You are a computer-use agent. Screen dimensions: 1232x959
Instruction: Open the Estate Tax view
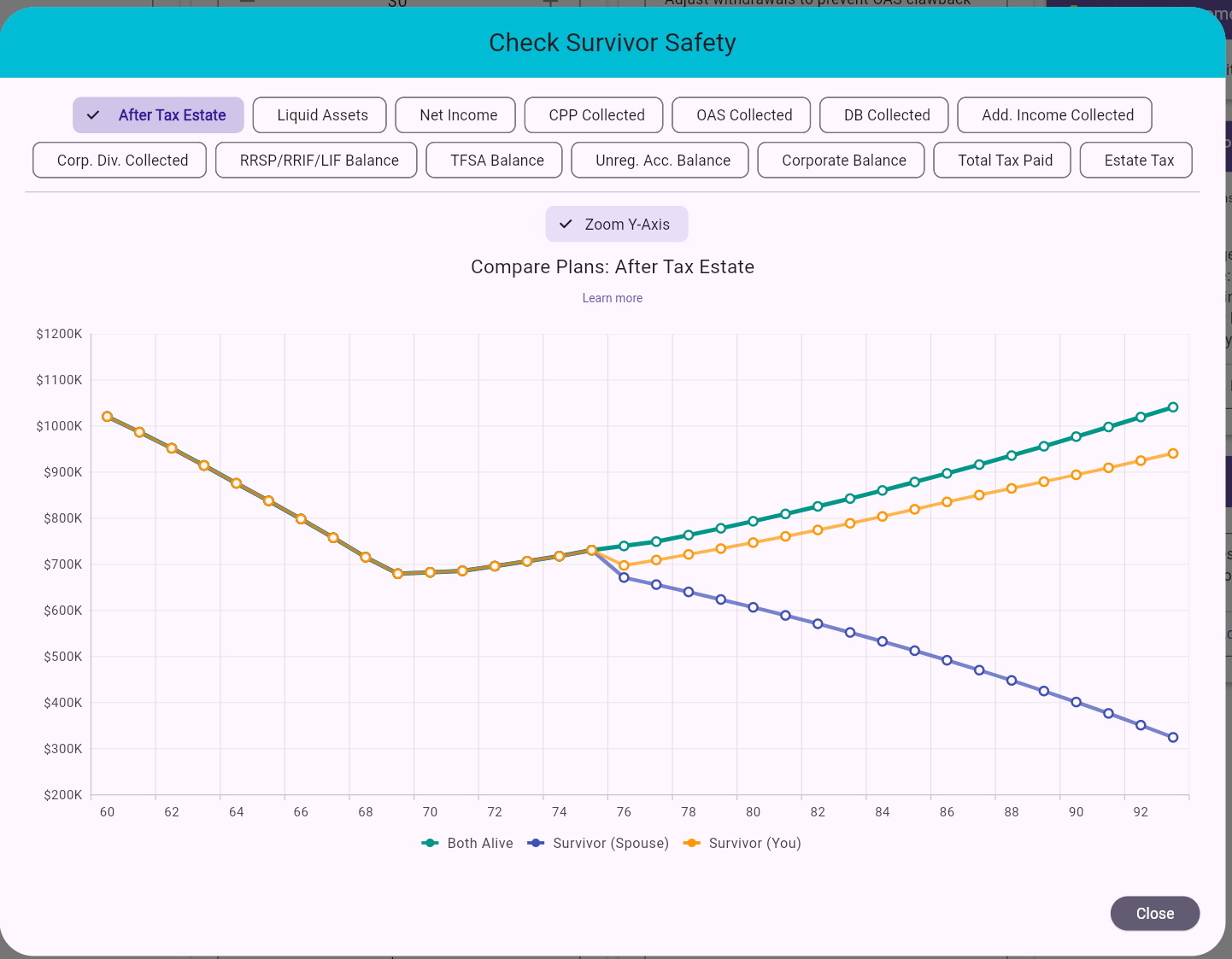tap(1135, 160)
